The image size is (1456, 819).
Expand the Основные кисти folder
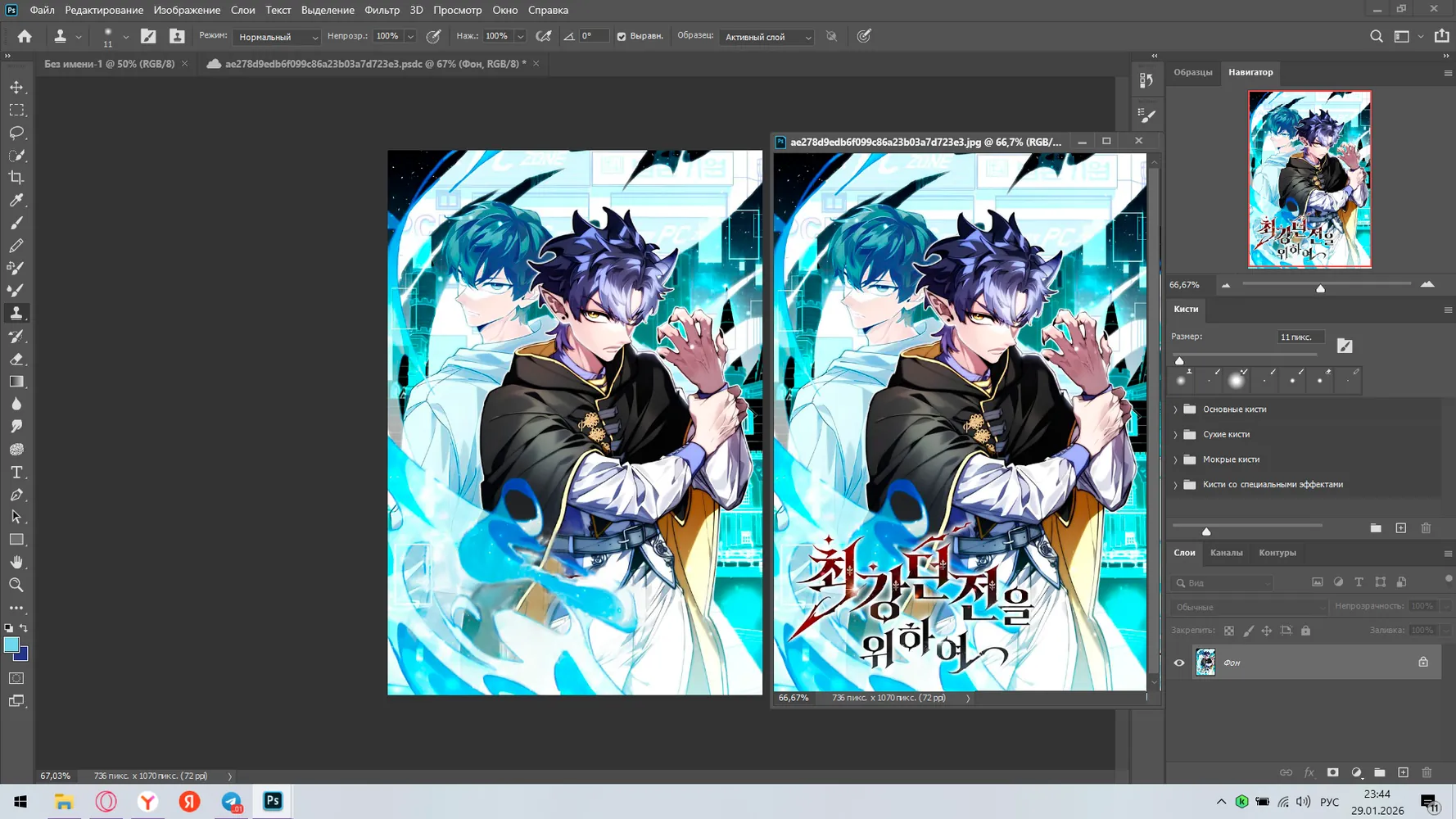(1176, 409)
